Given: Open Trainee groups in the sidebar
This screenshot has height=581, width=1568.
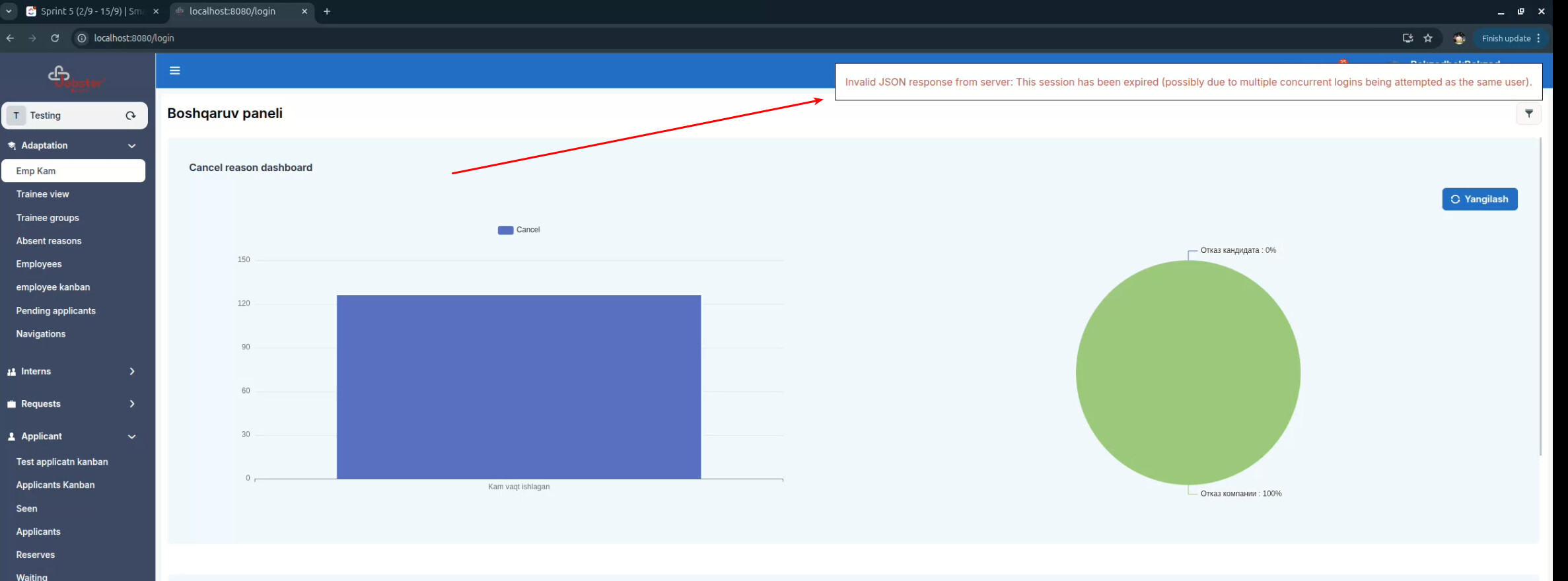Looking at the screenshot, I should point(48,218).
